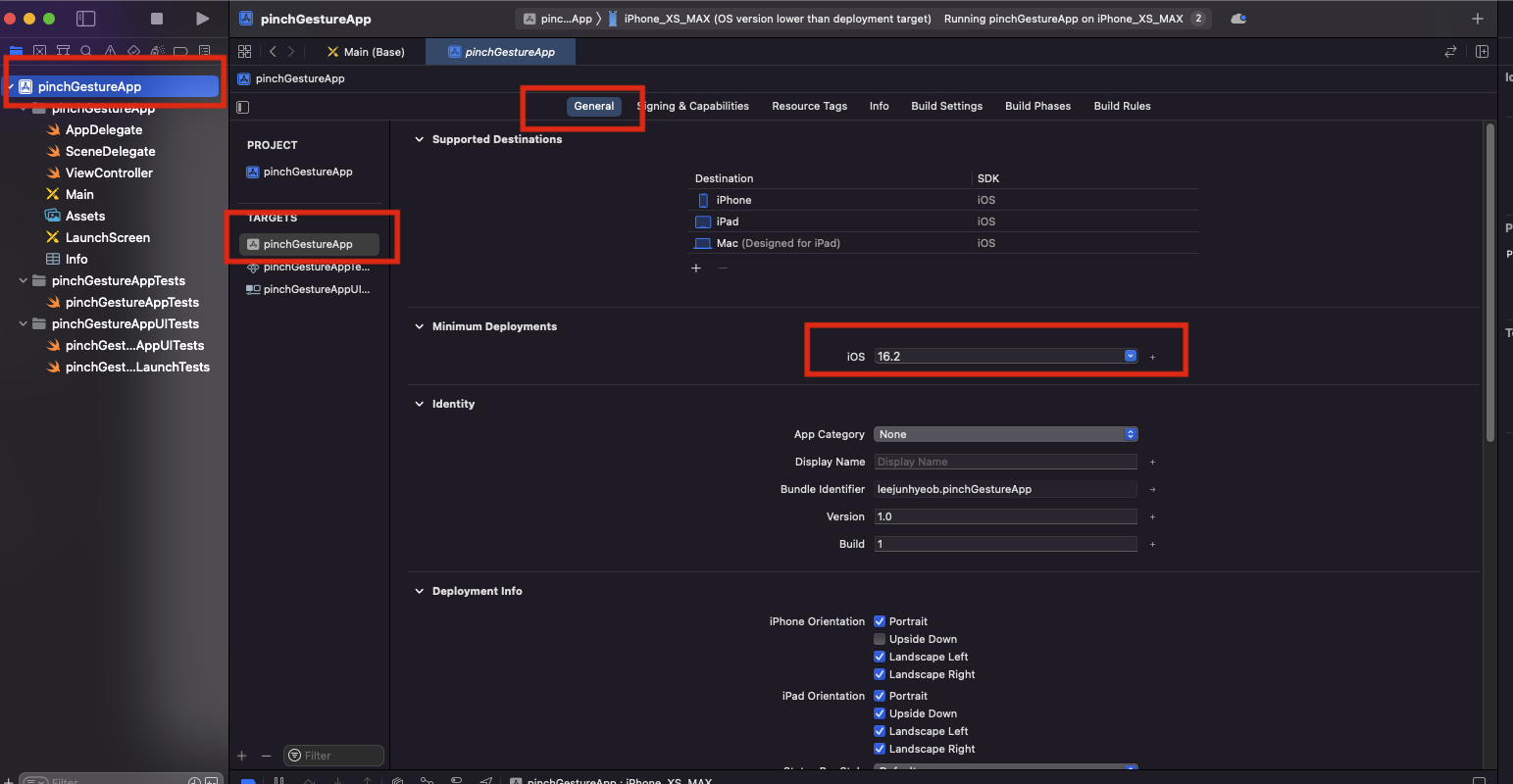This screenshot has height=784, width=1513.
Task: Open the SceneDelegate file
Action: click(110, 151)
